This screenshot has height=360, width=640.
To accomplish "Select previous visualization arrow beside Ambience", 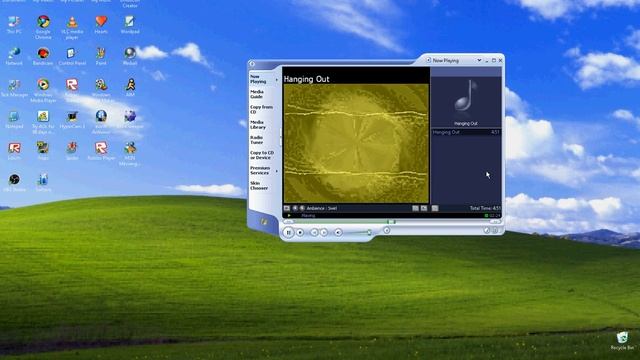I will pyautogui.click(x=295, y=208).
